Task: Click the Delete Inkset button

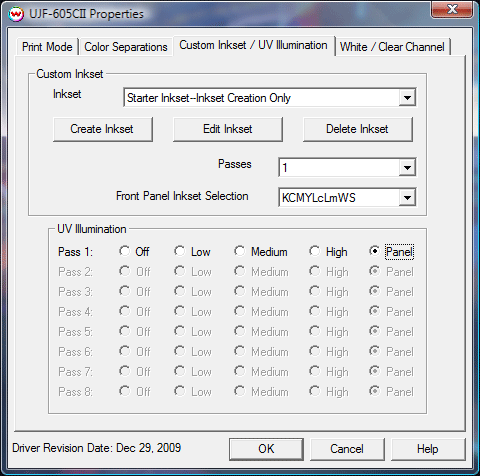Action: click(x=358, y=129)
